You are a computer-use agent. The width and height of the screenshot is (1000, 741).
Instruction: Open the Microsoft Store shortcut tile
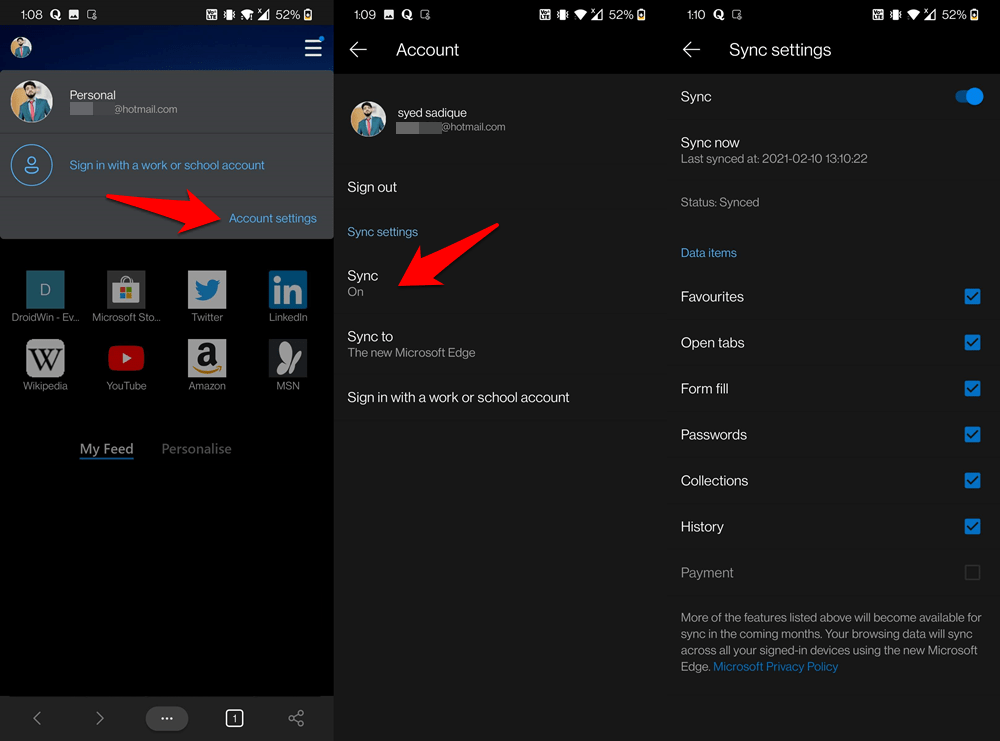coord(126,297)
